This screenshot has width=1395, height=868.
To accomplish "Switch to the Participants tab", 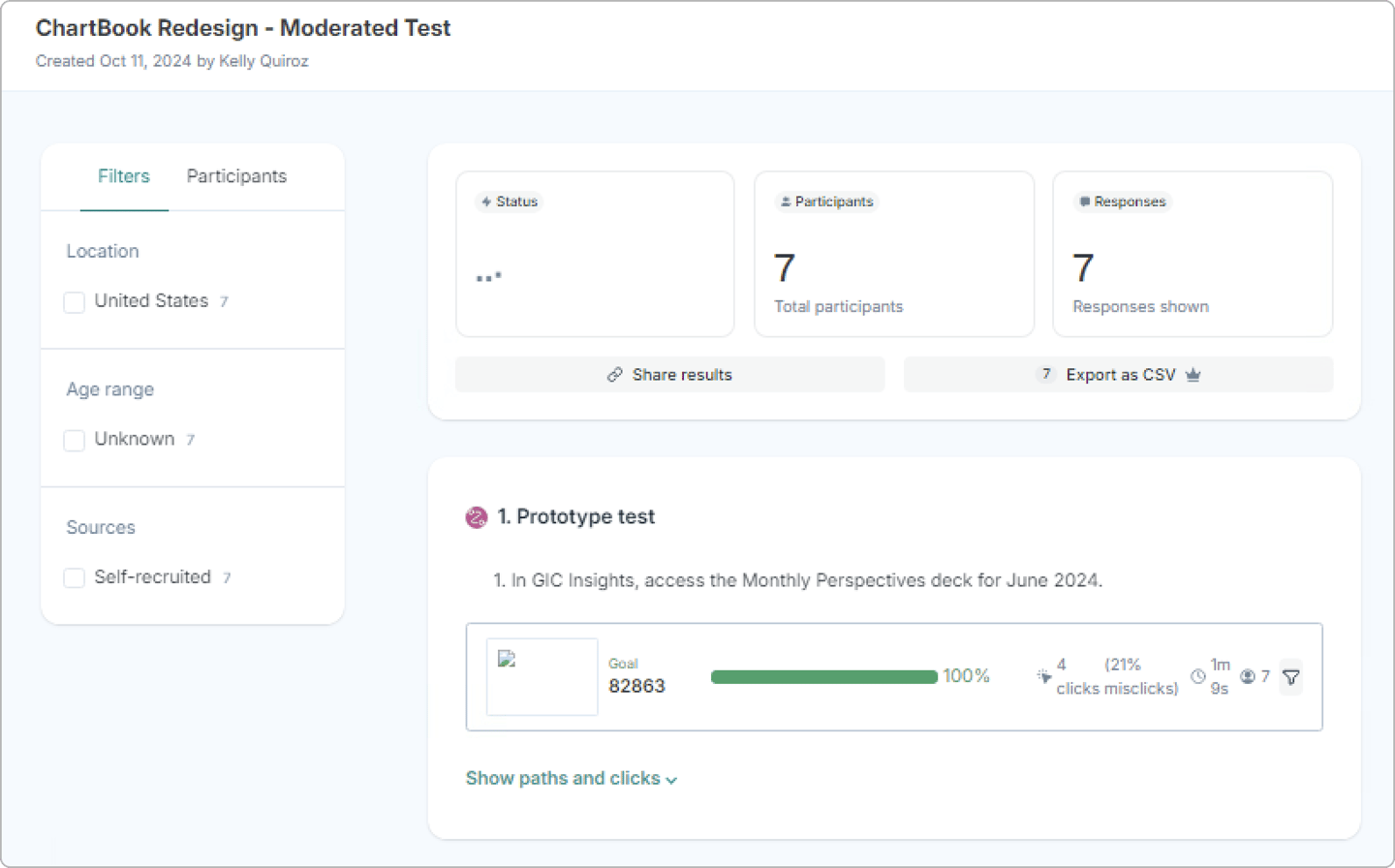I will click(x=236, y=176).
